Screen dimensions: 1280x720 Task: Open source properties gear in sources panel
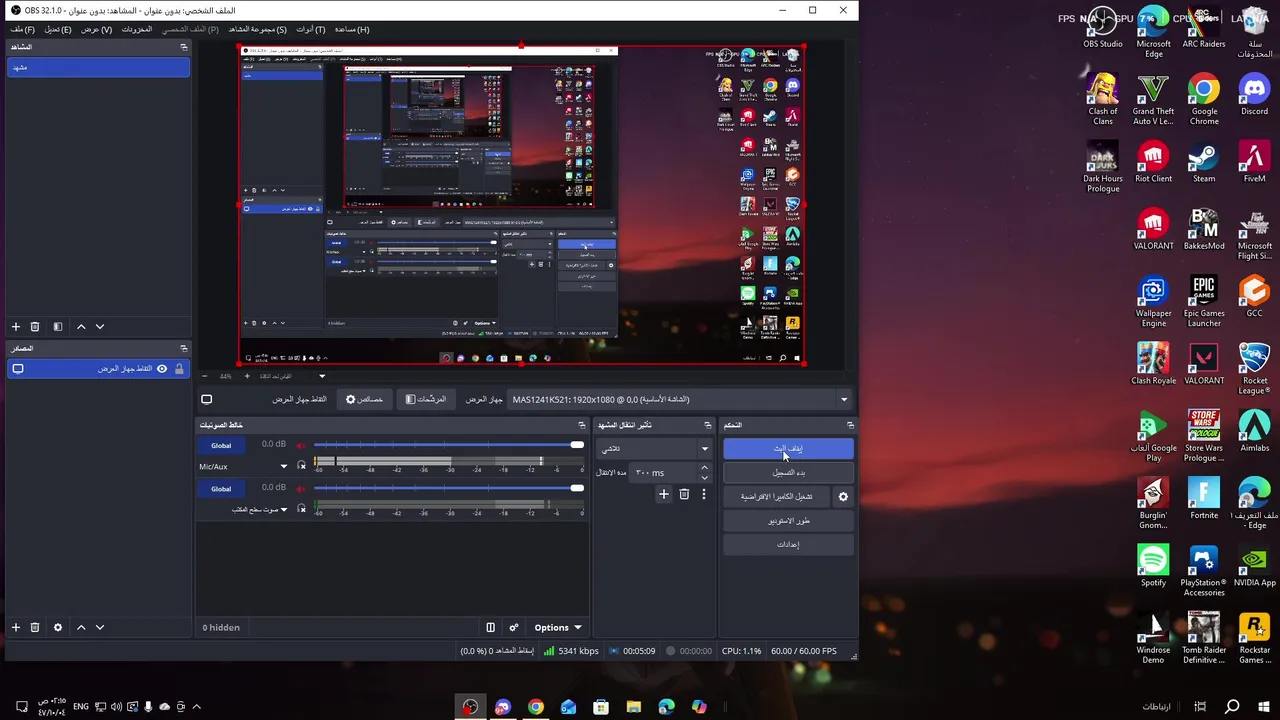coord(58,627)
